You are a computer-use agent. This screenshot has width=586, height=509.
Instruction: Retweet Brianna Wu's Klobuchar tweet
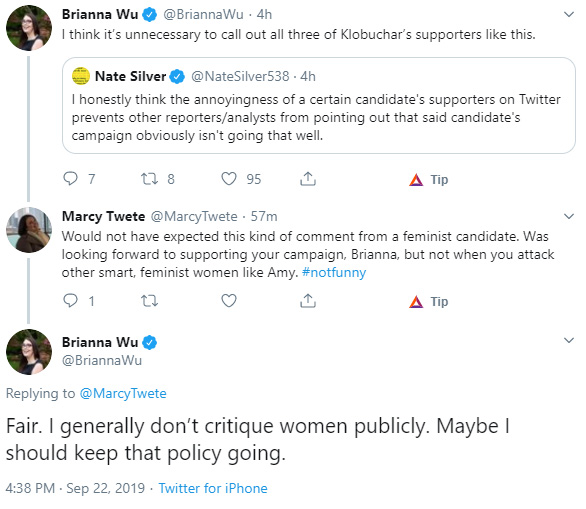tap(149, 179)
